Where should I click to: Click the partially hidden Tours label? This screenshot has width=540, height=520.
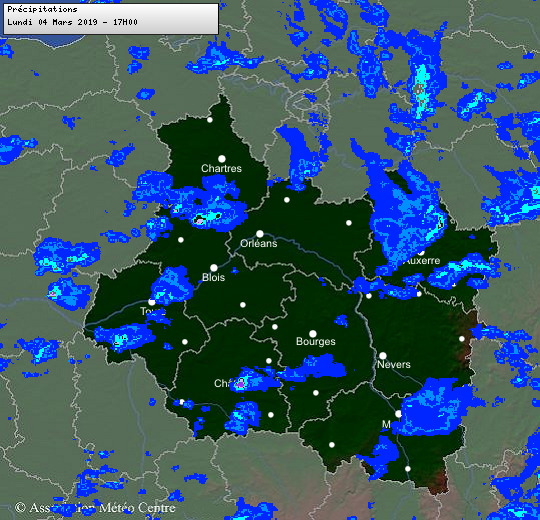[x=152, y=311]
